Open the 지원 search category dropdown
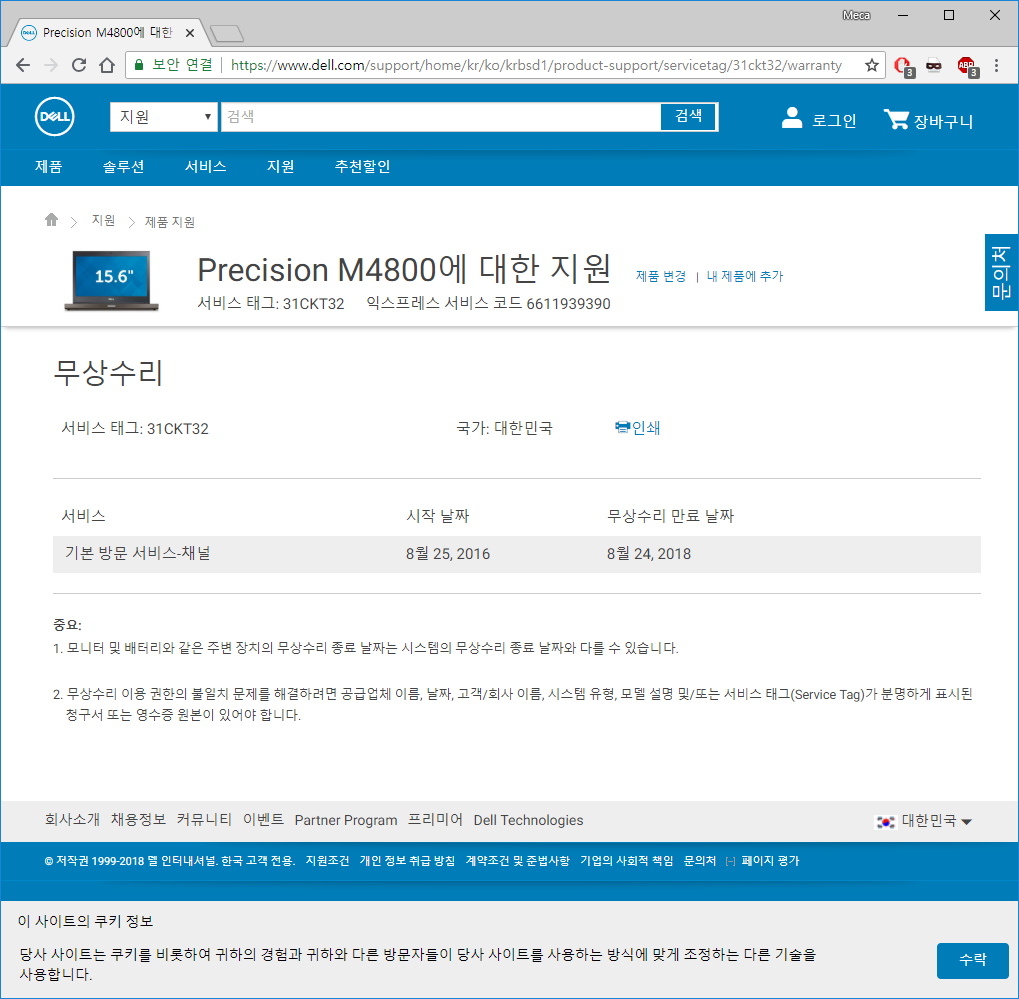This screenshot has height=999, width=1019. 164,117
